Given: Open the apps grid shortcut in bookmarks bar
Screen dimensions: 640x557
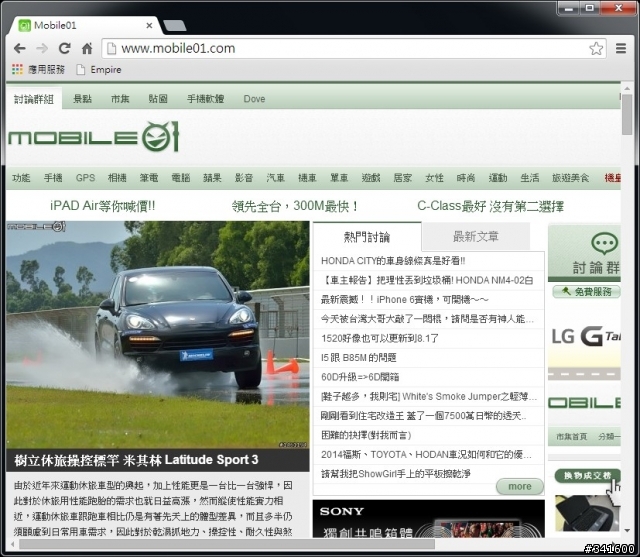Looking at the screenshot, I should [17, 69].
